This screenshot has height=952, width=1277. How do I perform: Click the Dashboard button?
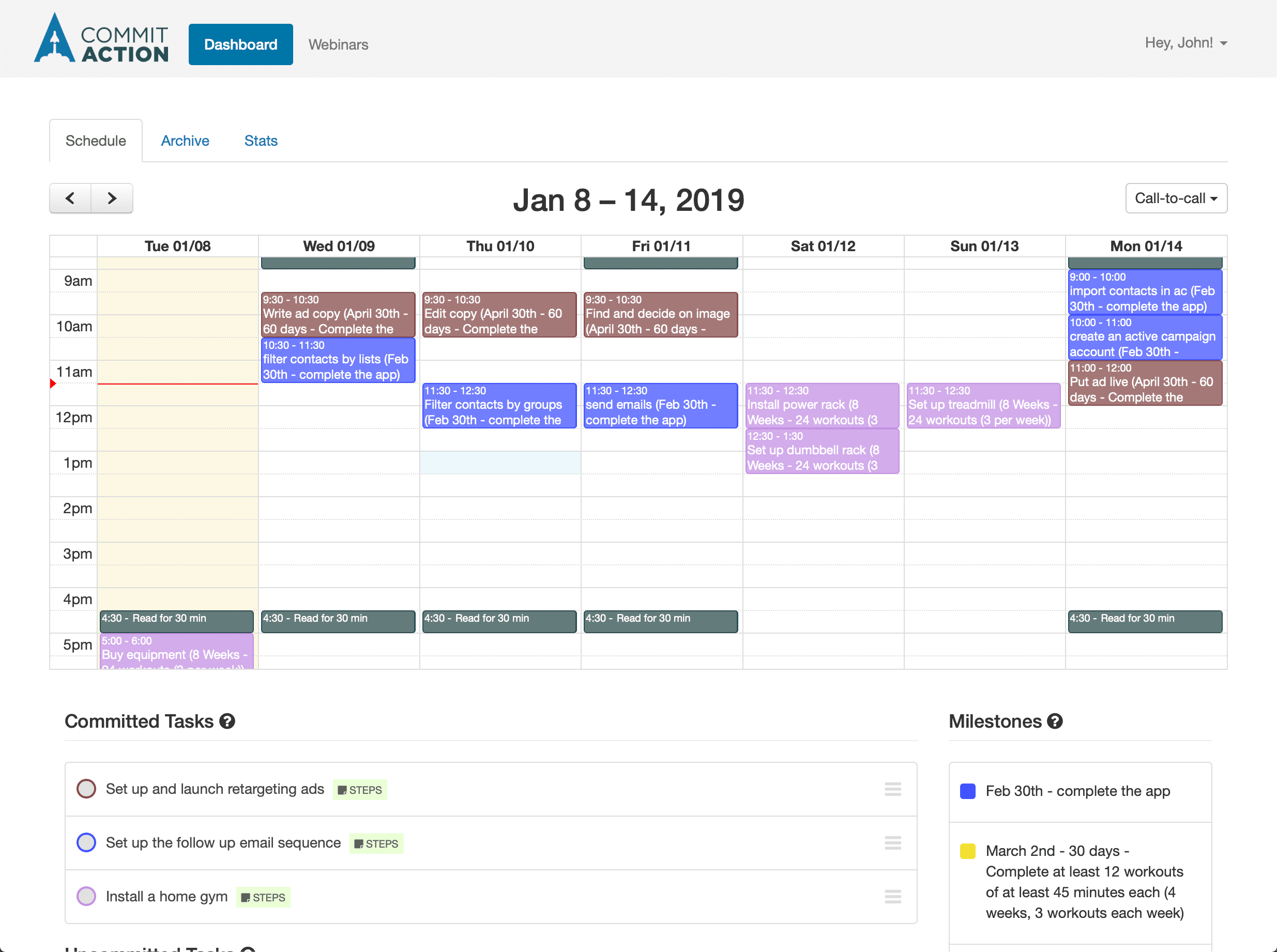point(240,44)
